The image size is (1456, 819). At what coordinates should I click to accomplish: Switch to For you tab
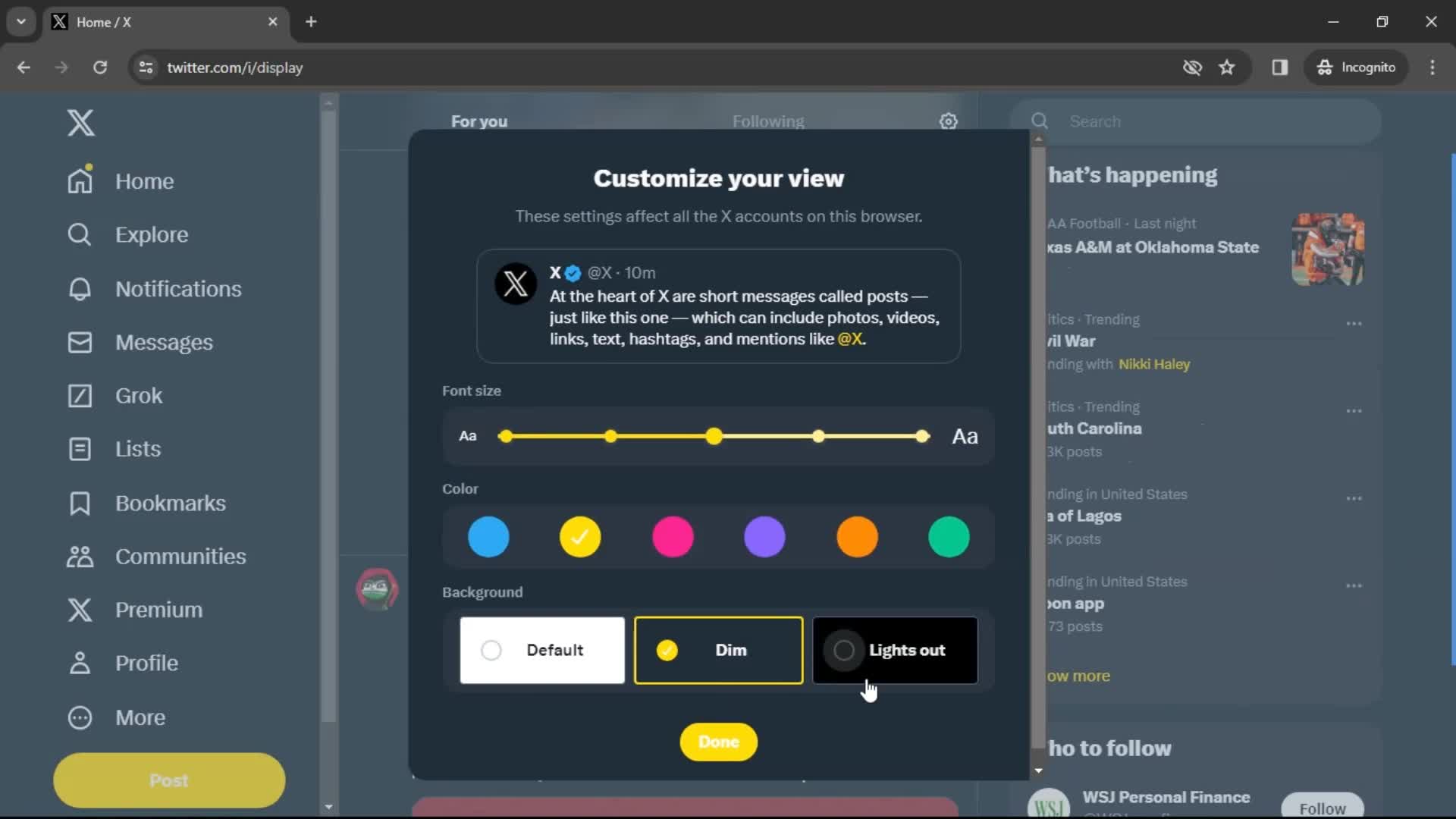479,121
